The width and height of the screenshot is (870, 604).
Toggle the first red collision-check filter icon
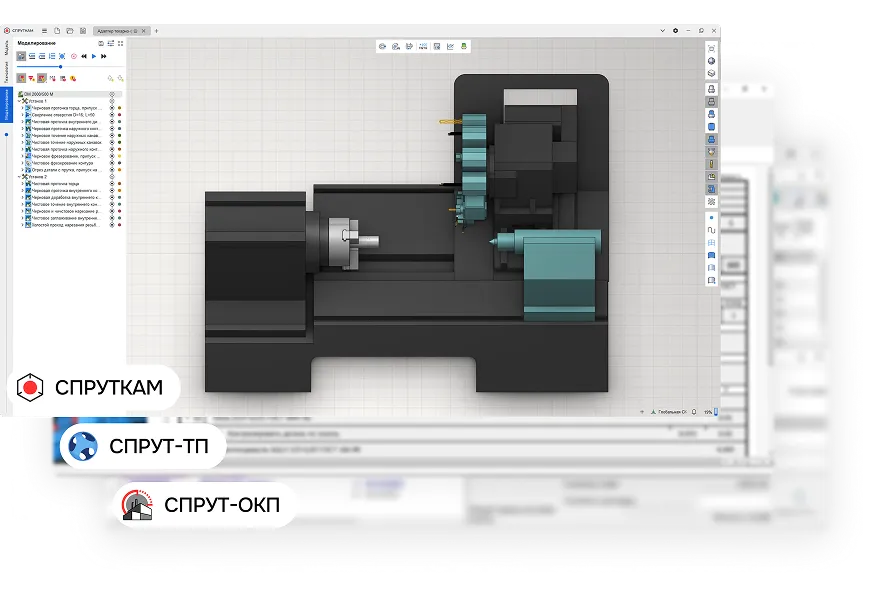pos(21,78)
